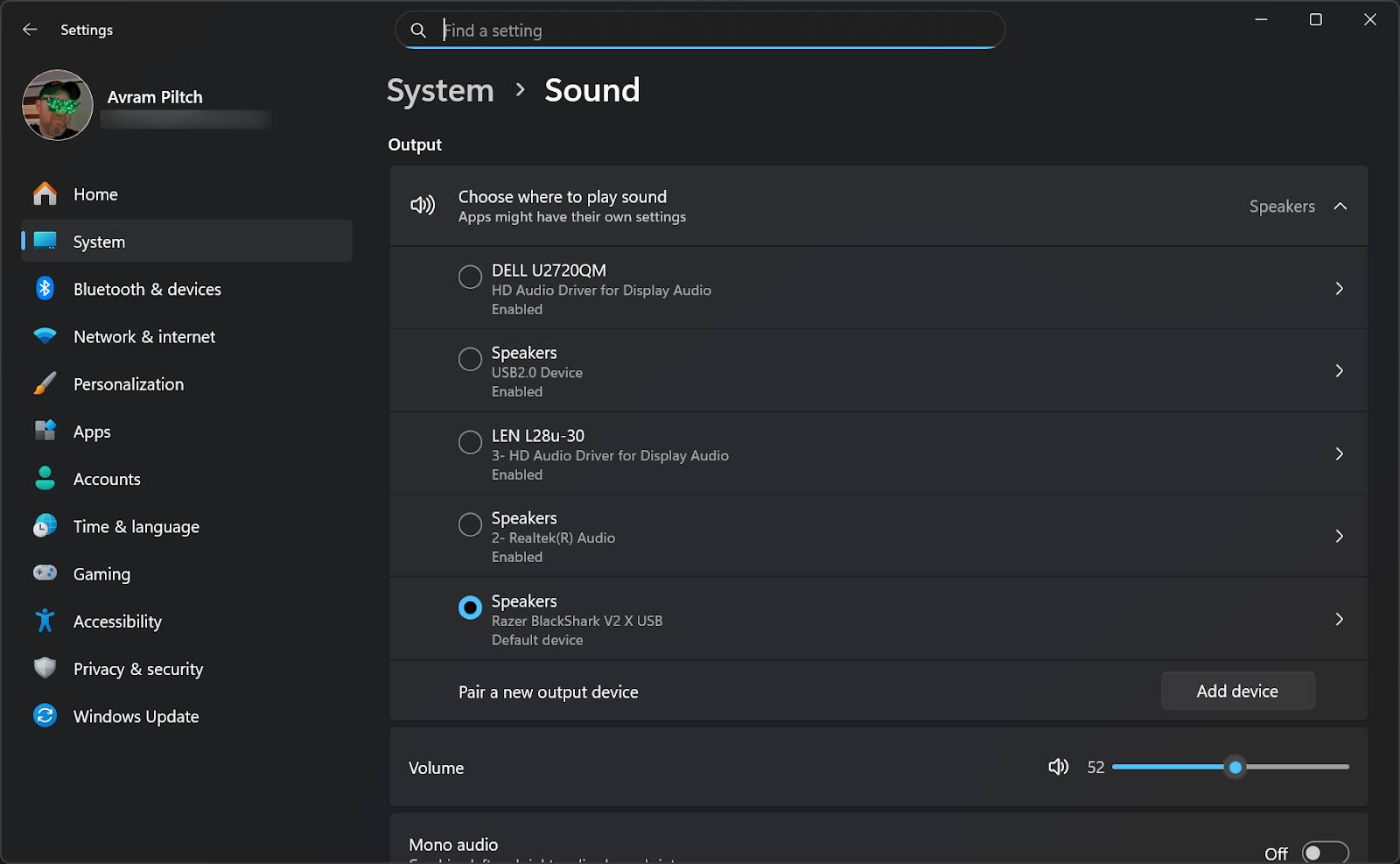Viewport: 1400px width, 864px height.
Task: Click the Avram Piltch account name
Action: pyautogui.click(x=155, y=97)
